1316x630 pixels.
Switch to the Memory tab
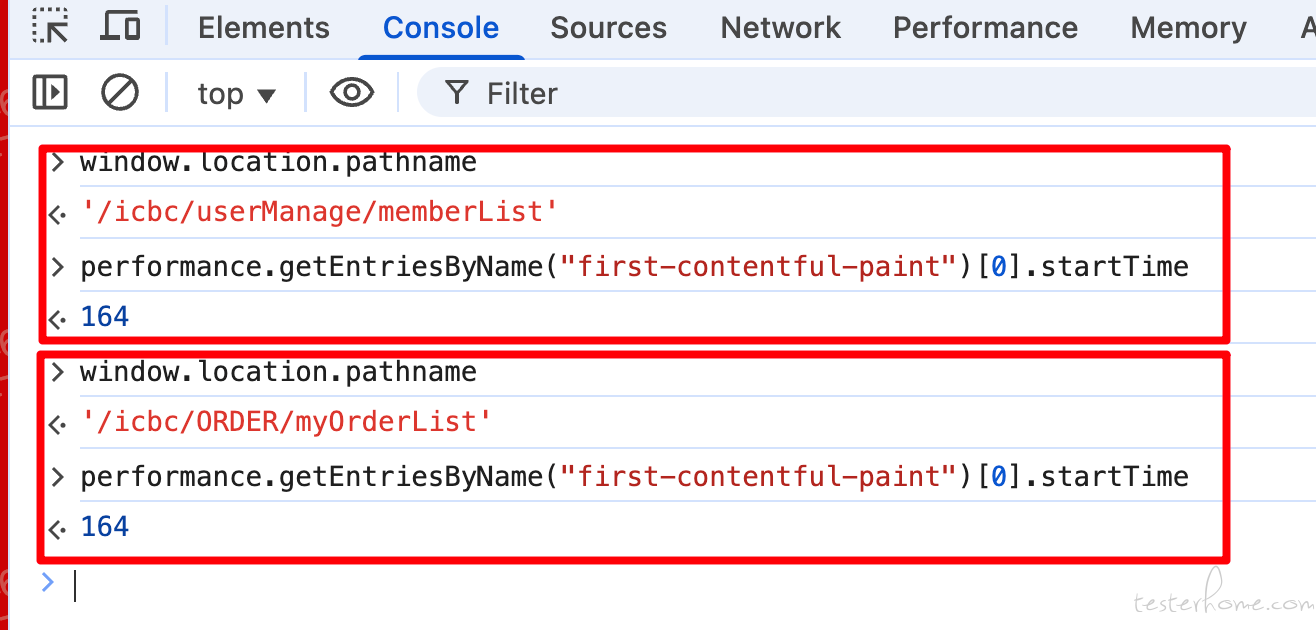[x=1188, y=28]
